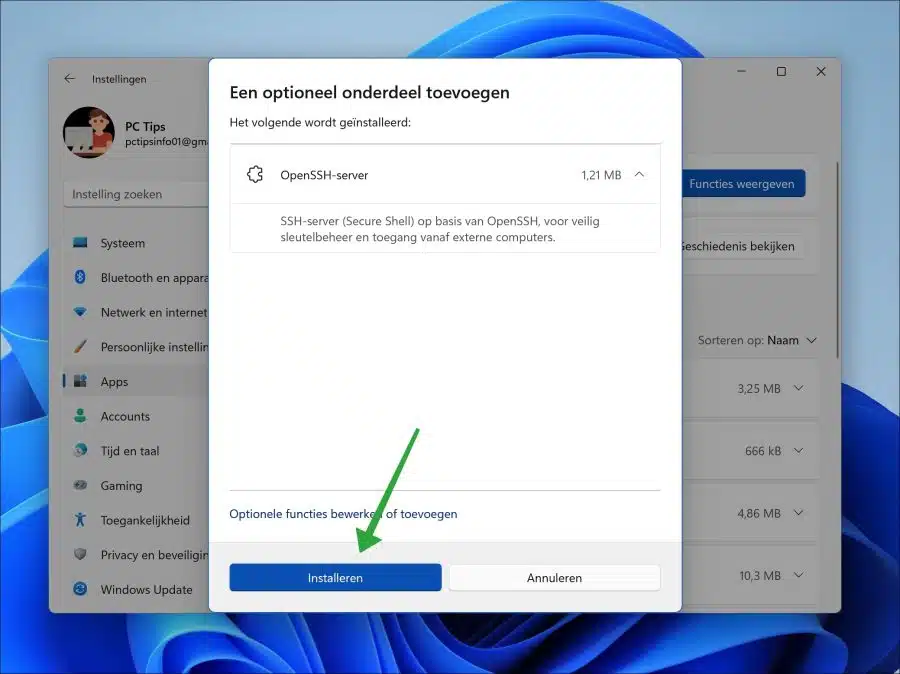Click the Netwerk wifi icon

[80, 312]
